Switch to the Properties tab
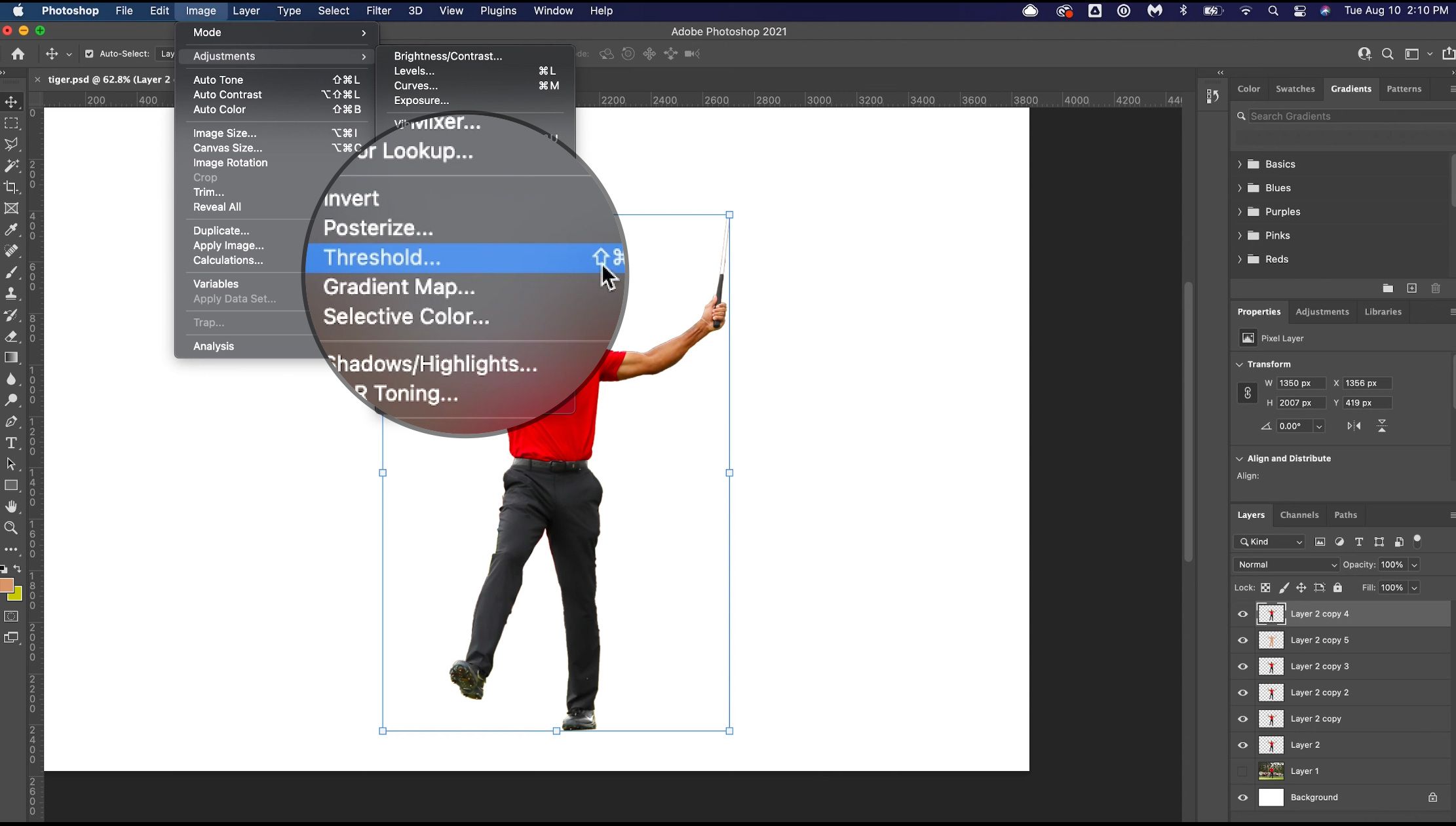 [x=1258, y=311]
